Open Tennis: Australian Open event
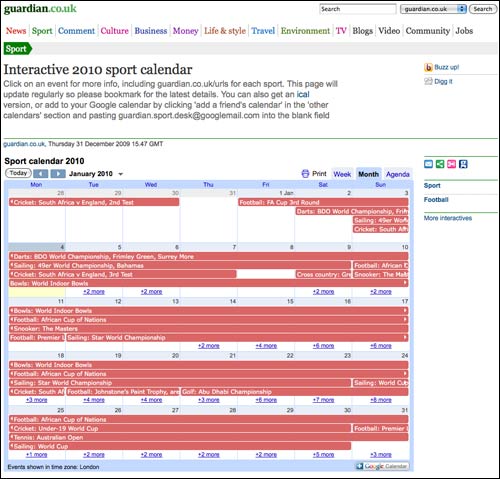500x479 pixels. [209, 437]
